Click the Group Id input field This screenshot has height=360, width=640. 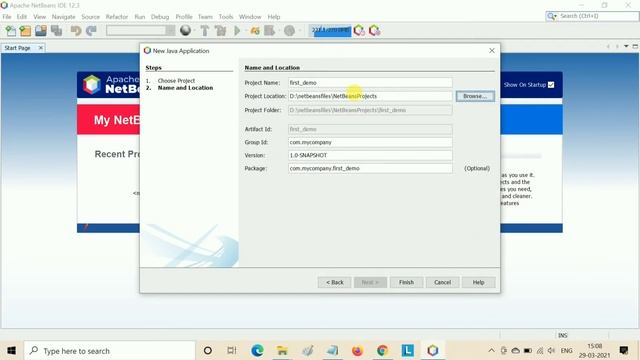[370, 142]
